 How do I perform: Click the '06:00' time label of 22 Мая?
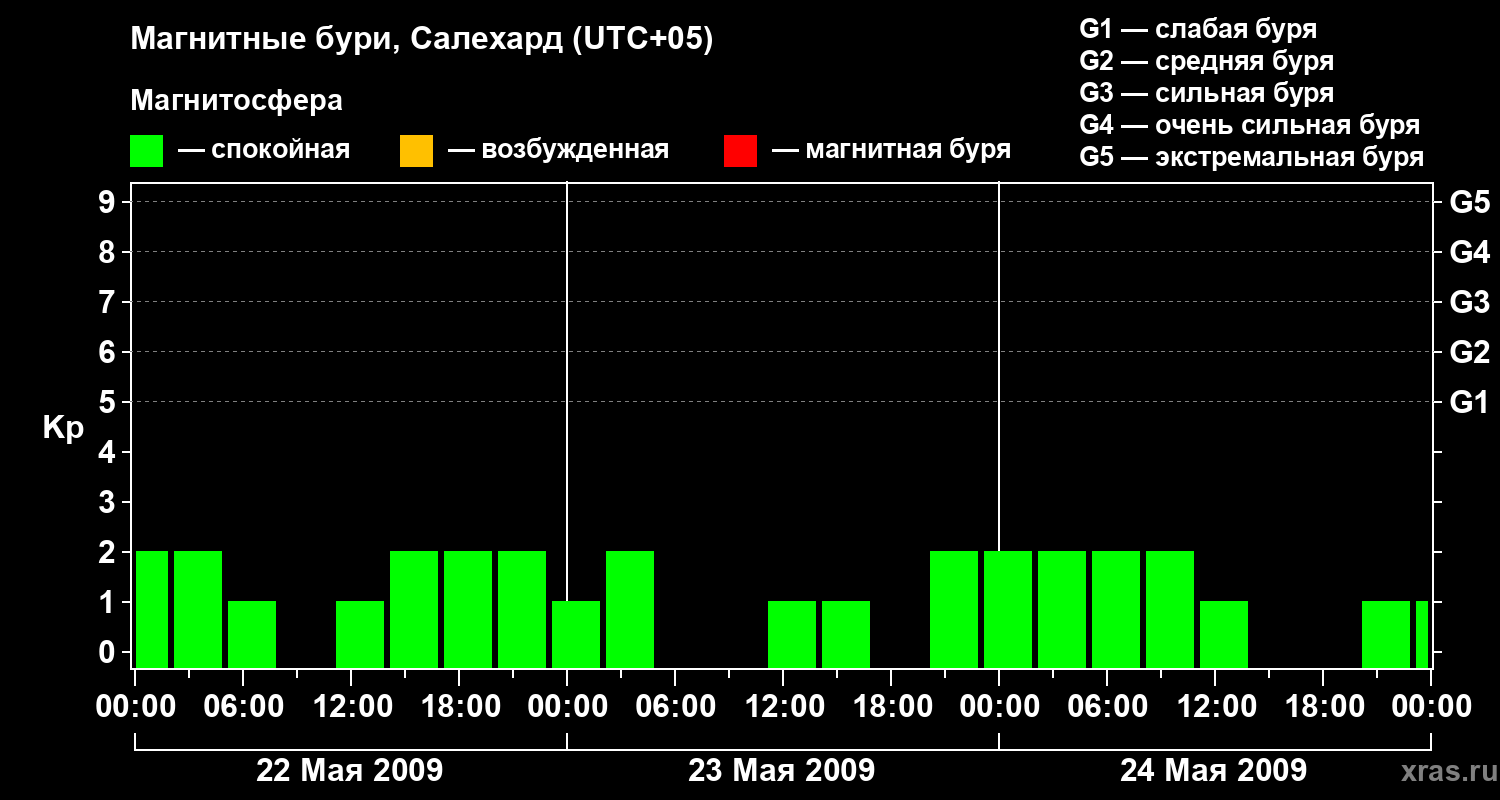[244, 706]
